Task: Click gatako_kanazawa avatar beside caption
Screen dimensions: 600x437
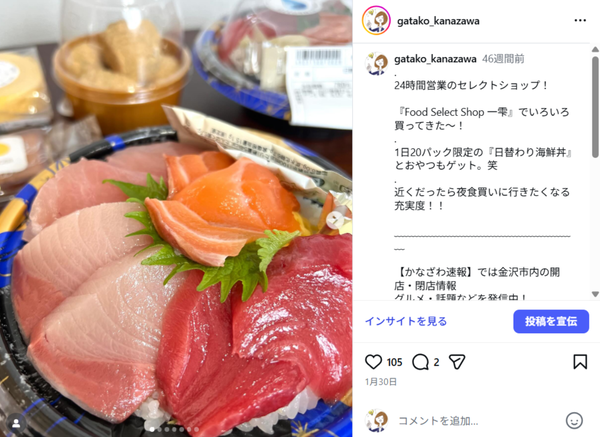Action: click(376, 64)
